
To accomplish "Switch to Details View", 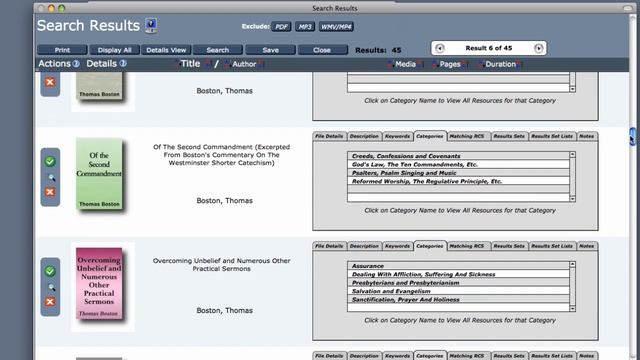I will pyautogui.click(x=166, y=50).
